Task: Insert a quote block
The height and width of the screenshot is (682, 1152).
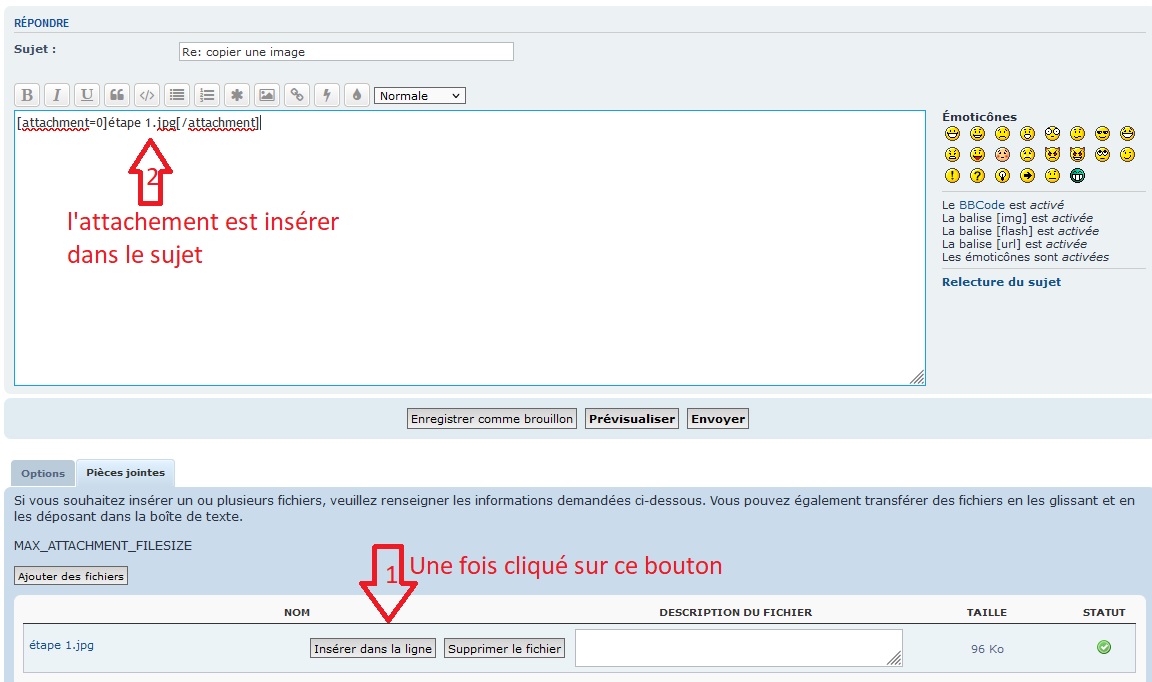Action: [x=117, y=95]
